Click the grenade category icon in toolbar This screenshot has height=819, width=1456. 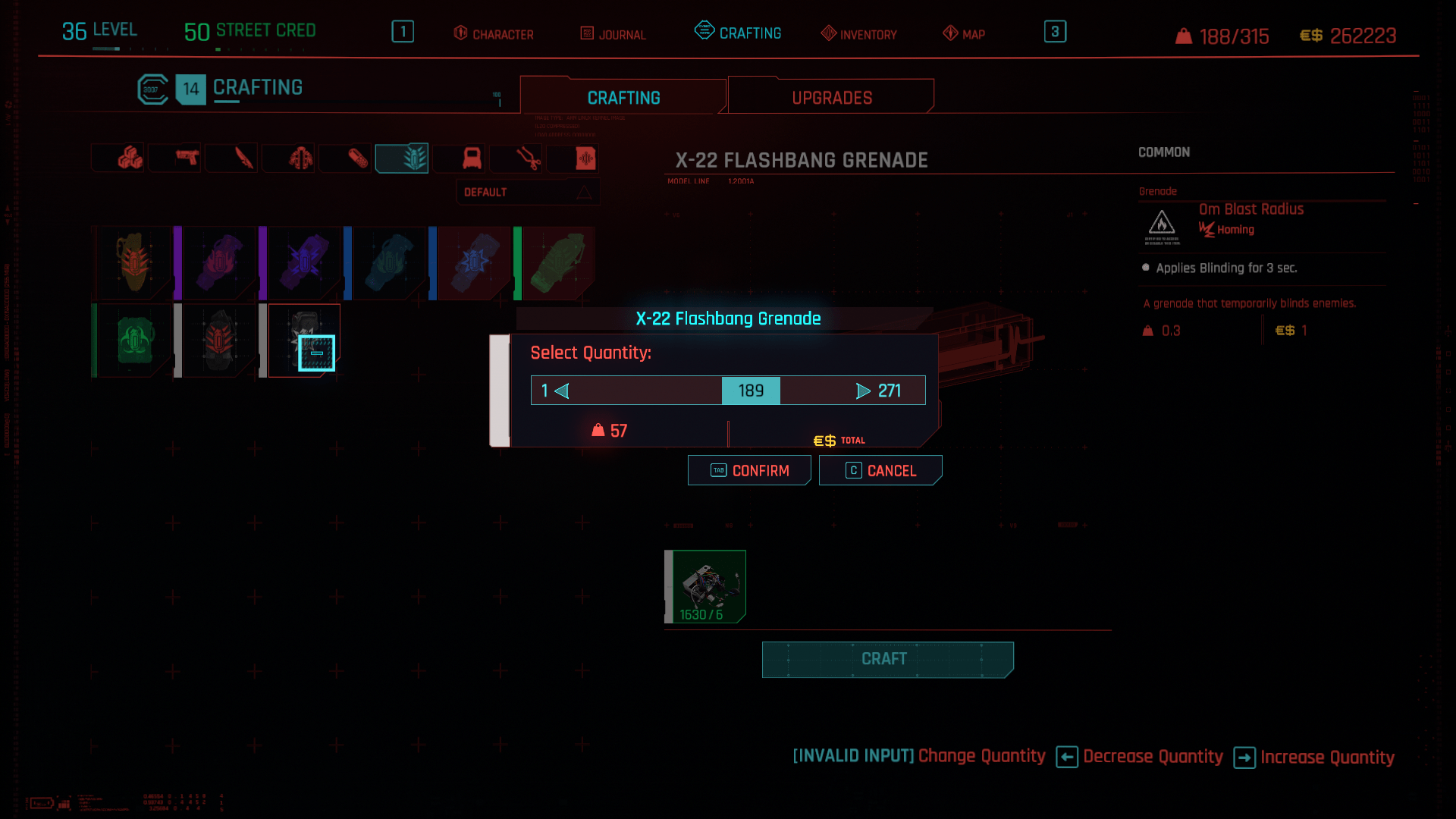click(401, 157)
